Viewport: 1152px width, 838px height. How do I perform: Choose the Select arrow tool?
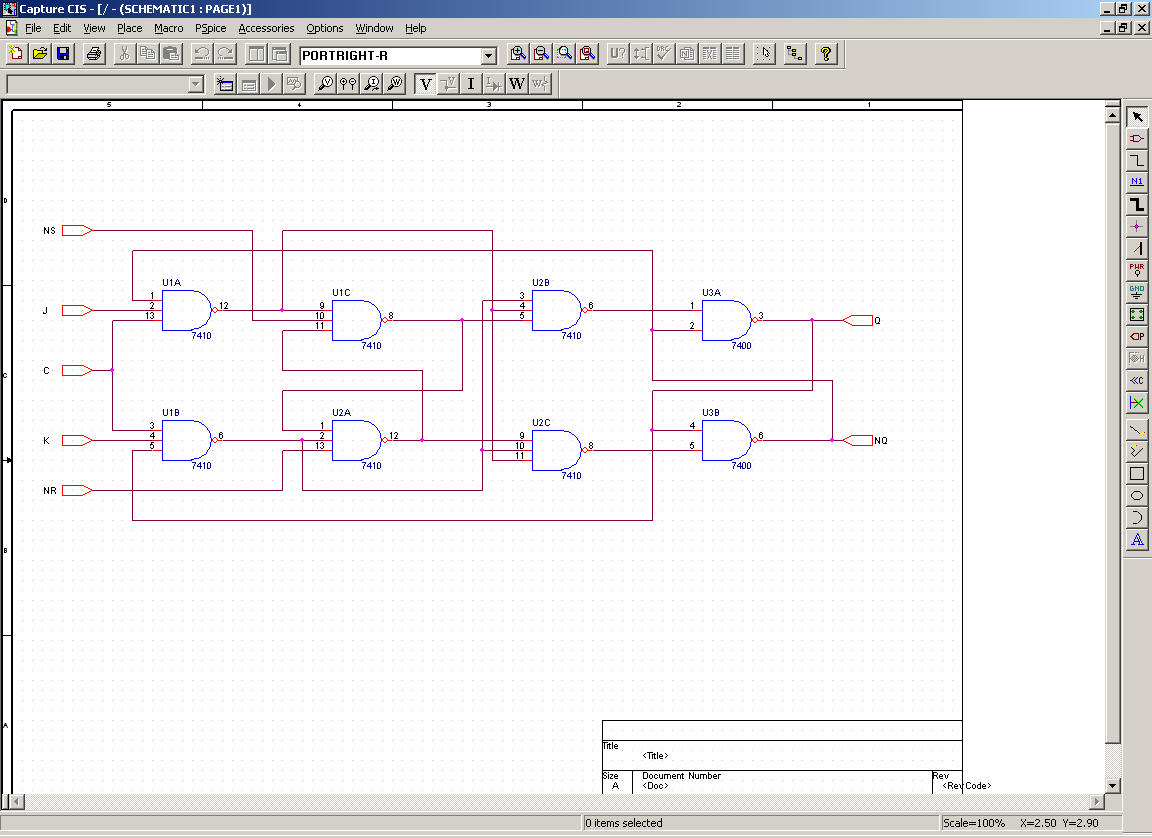[1137, 117]
